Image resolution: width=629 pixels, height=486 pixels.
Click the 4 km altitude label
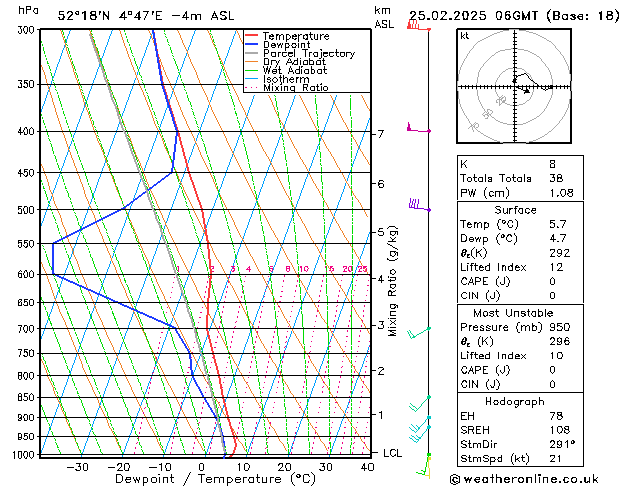[x=381, y=279]
